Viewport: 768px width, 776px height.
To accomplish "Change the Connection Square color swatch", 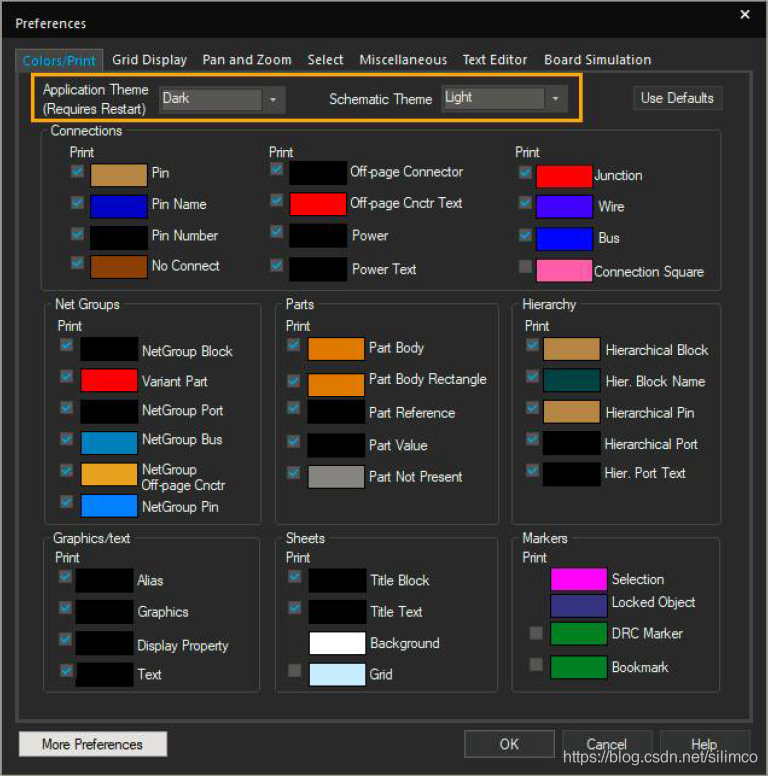I will [564, 271].
